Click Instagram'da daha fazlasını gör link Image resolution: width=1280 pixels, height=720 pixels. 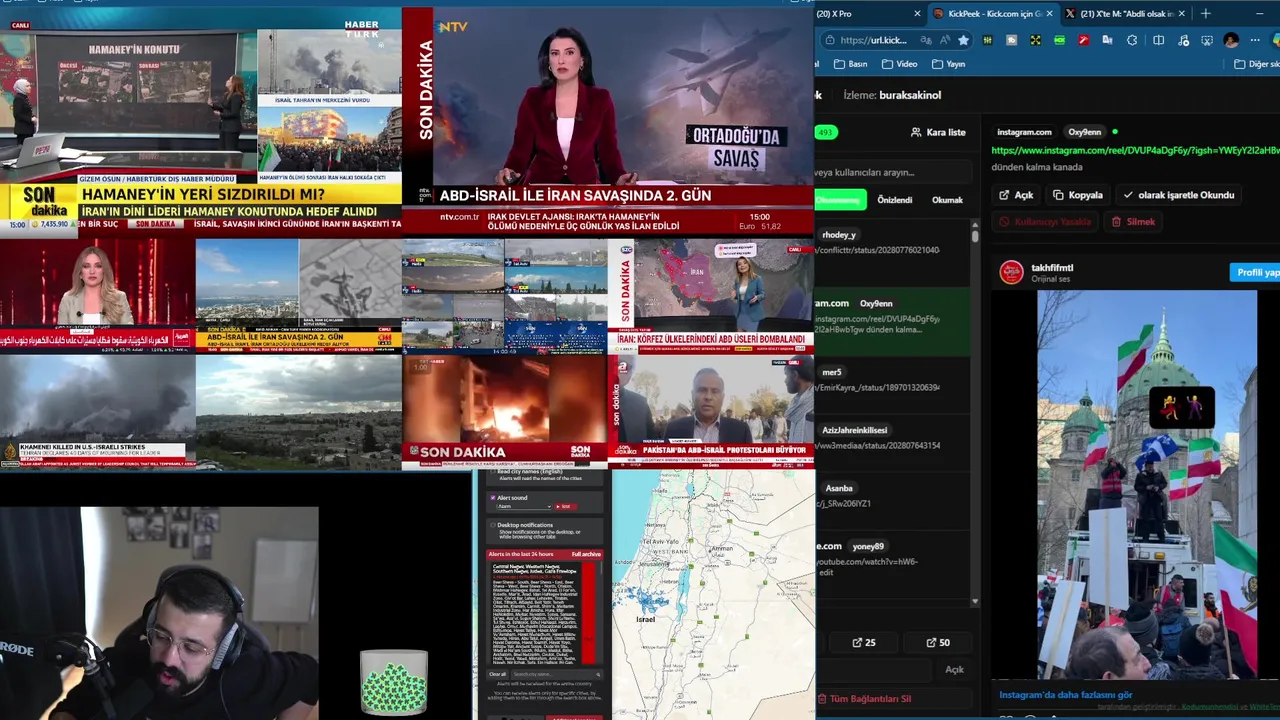(1066, 695)
